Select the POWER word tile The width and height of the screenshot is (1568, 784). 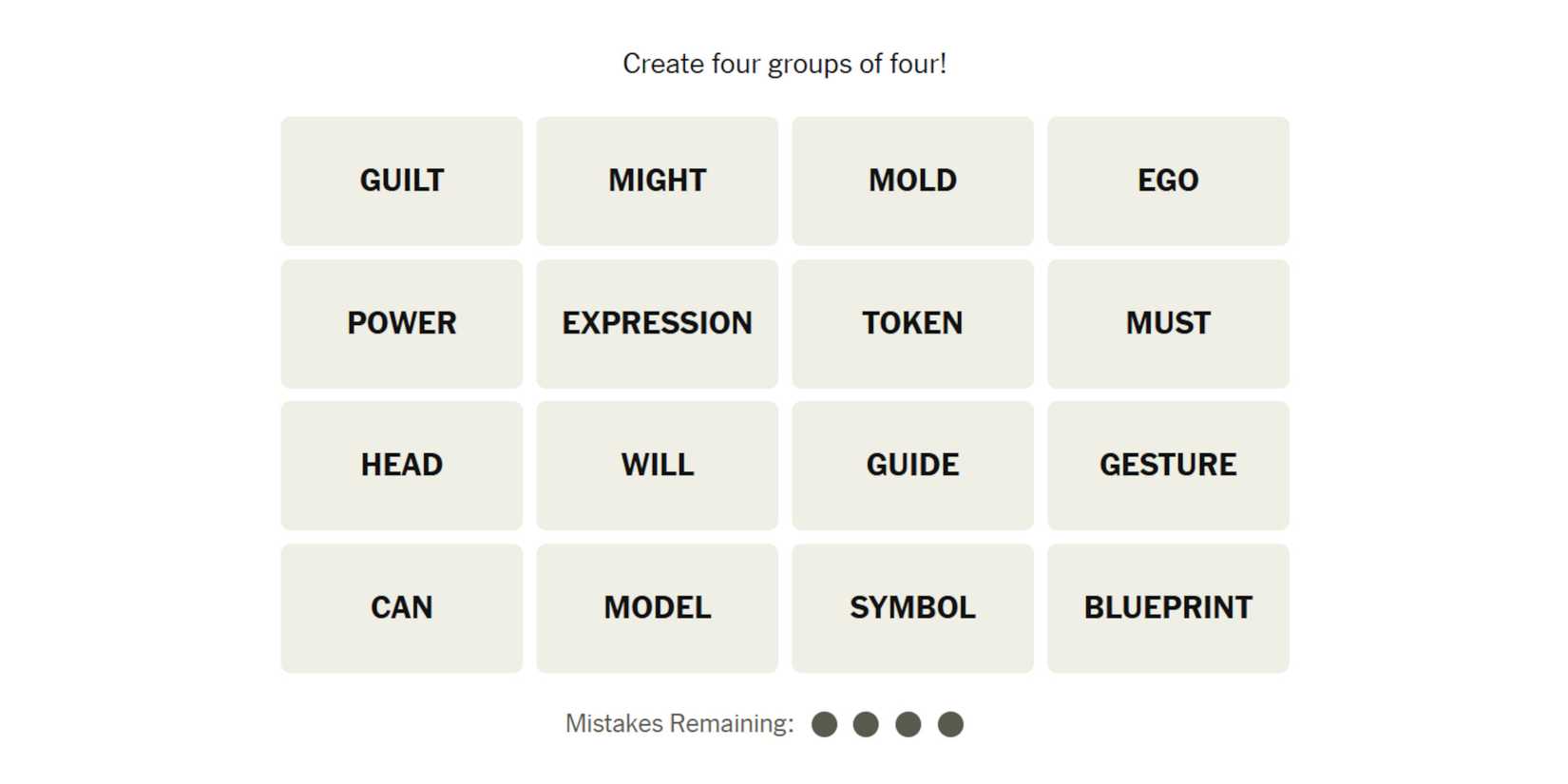point(401,323)
